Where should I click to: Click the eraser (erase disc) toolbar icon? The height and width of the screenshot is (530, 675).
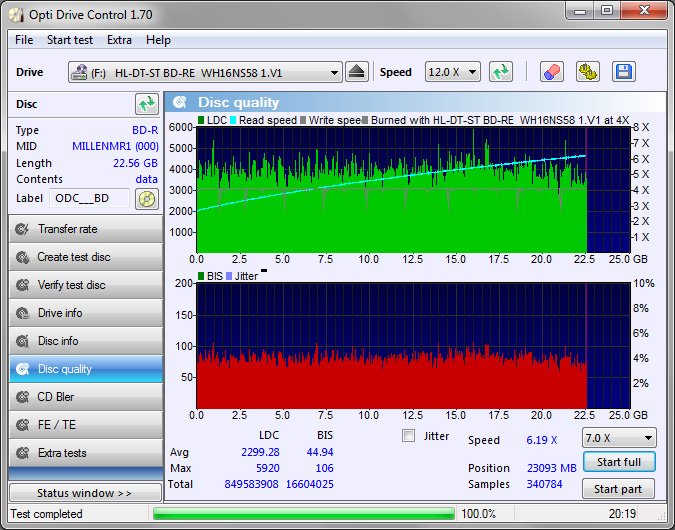[552, 72]
